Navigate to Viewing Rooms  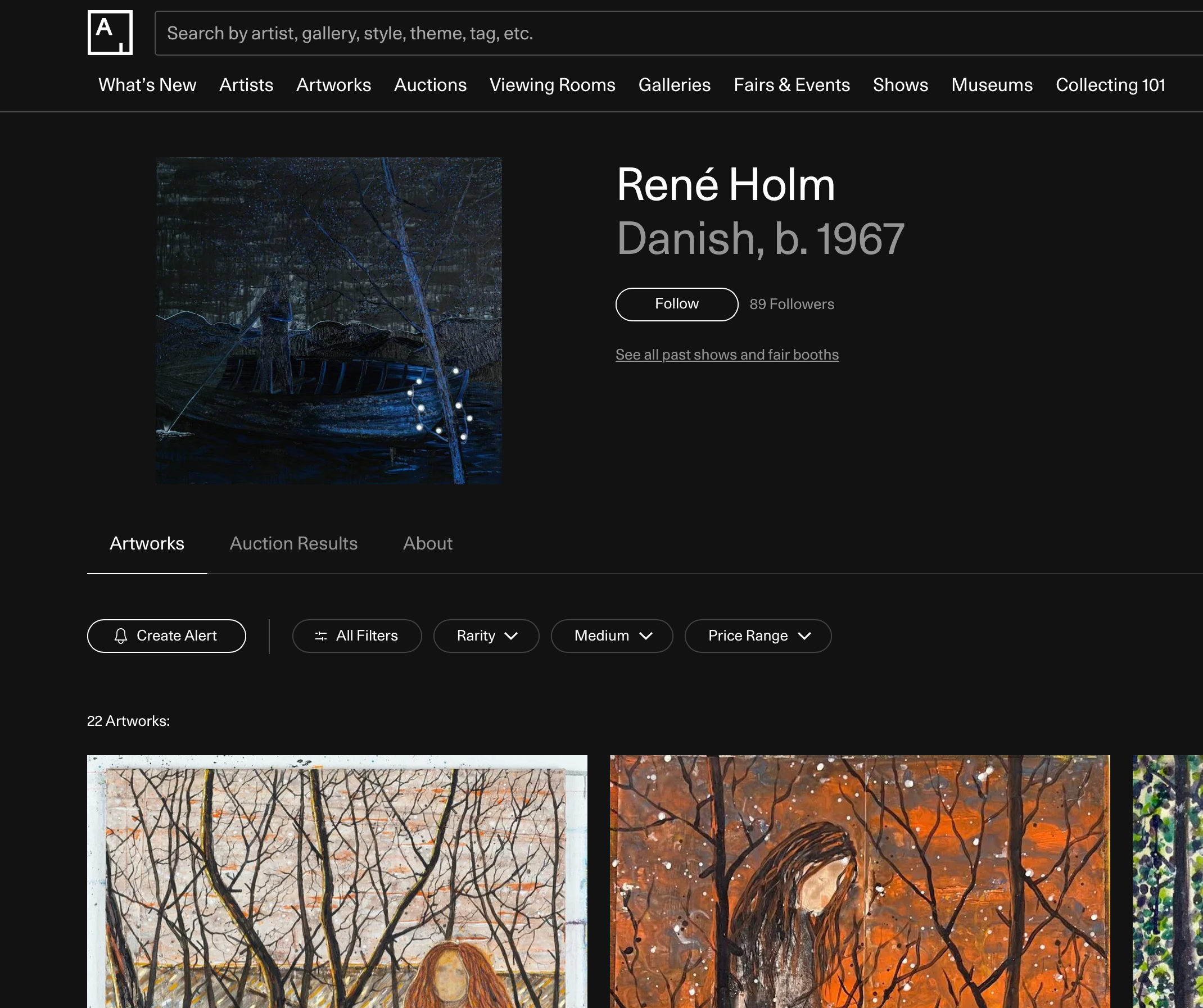click(x=552, y=85)
